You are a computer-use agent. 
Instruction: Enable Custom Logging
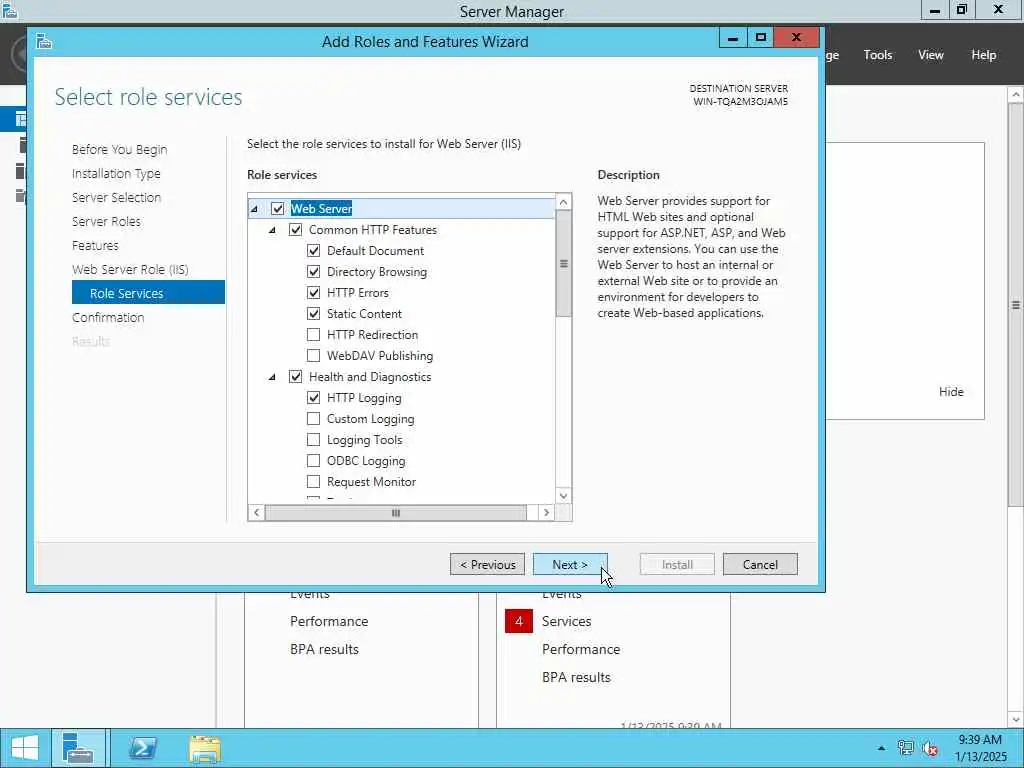point(313,419)
